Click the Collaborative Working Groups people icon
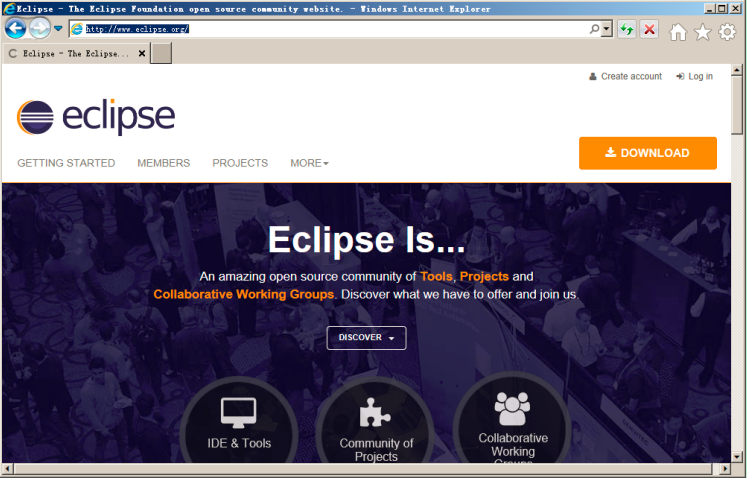The image size is (747, 478). [512, 408]
